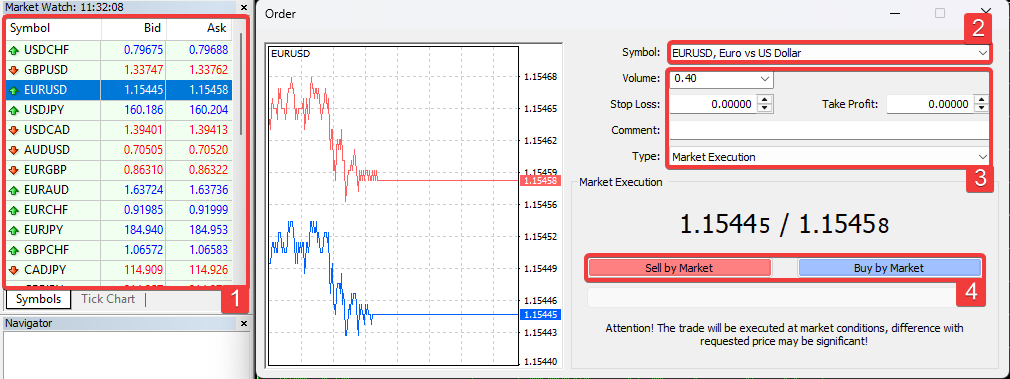Viewport: 1010px width, 379px height.
Task: Click into the Comment field
Action: pos(830,130)
